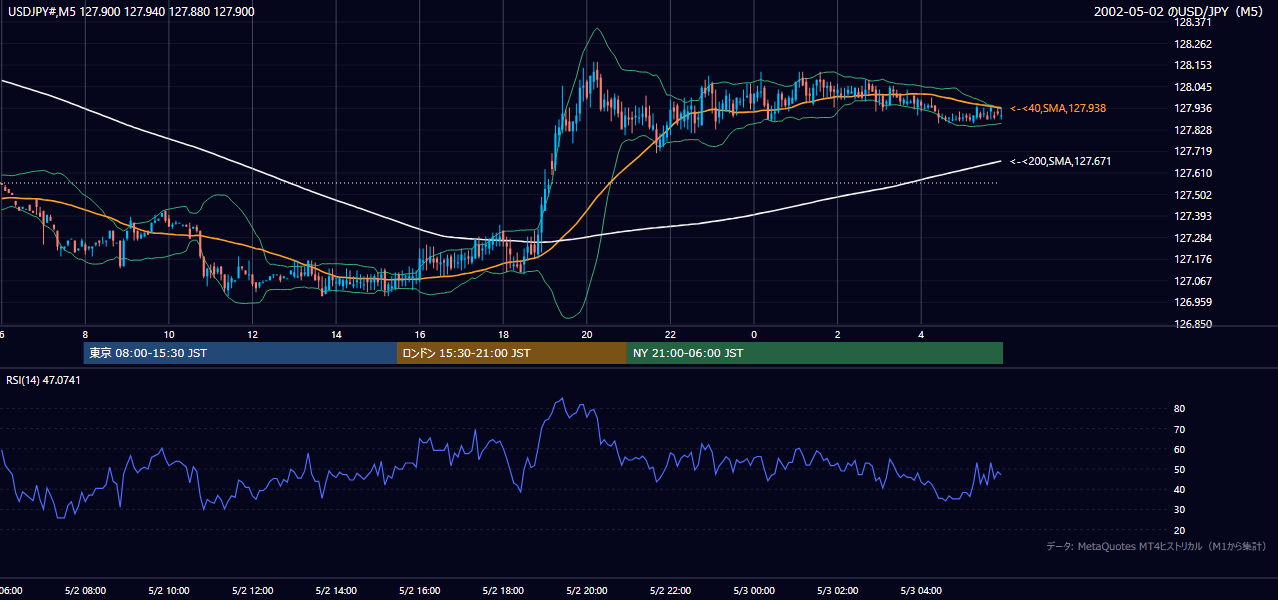Screen dimensions: 1278x600
Task: Click the '<-<200,SMA,127.671' label
Action: (1061, 161)
